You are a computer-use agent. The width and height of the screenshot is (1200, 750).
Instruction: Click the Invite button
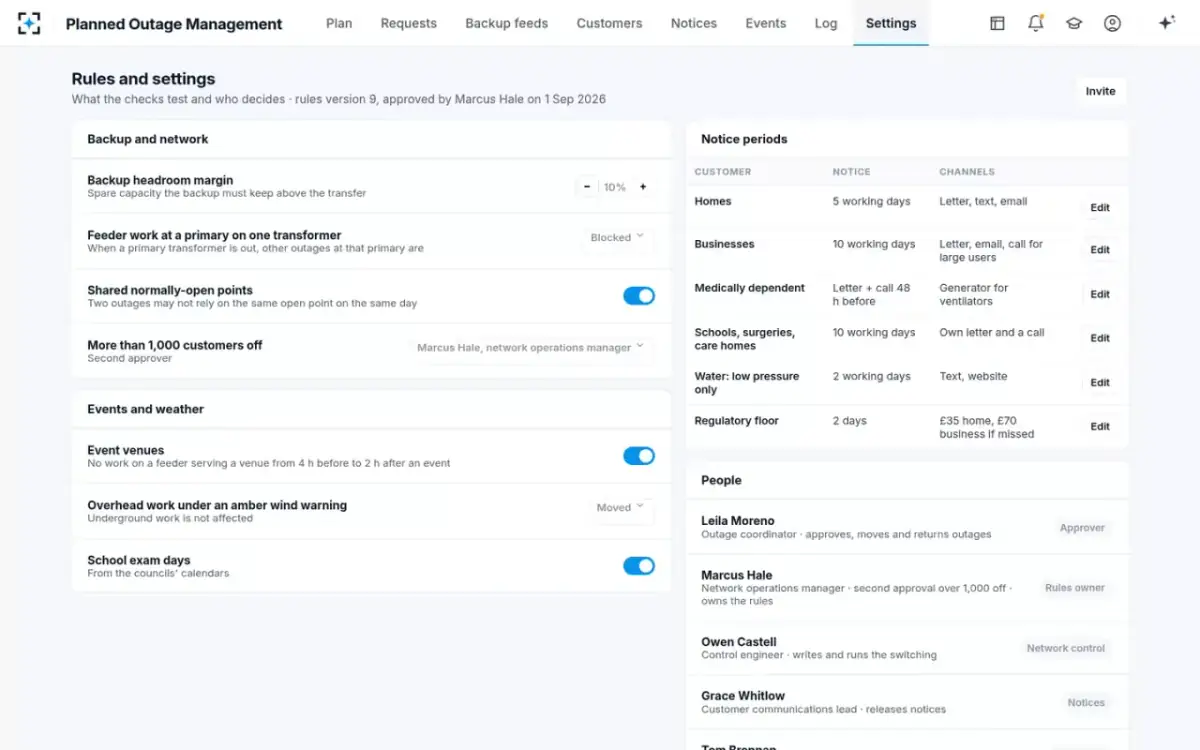(x=1100, y=91)
